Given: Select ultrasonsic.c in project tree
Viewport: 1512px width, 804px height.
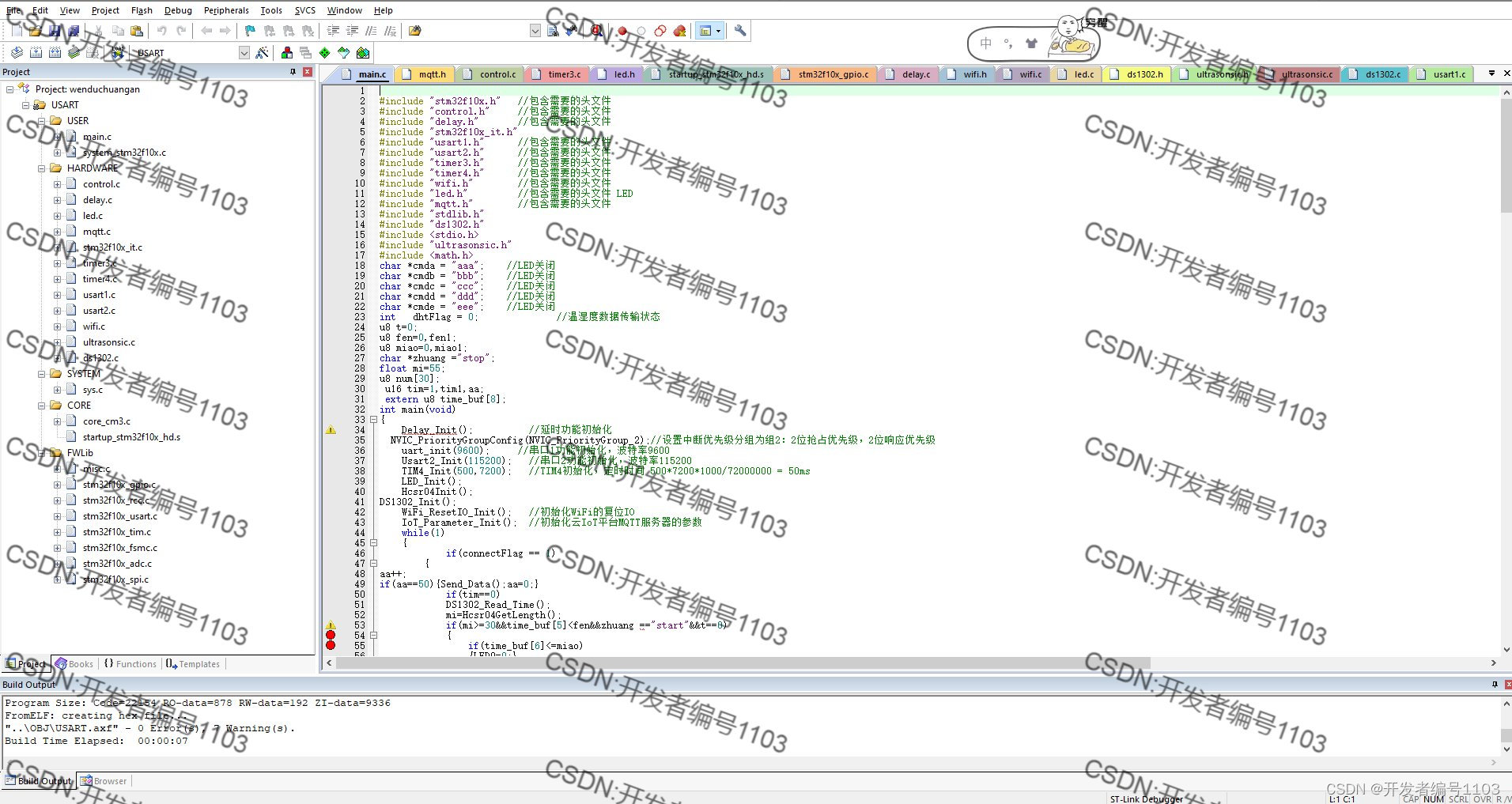Looking at the screenshot, I should point(109,342).
